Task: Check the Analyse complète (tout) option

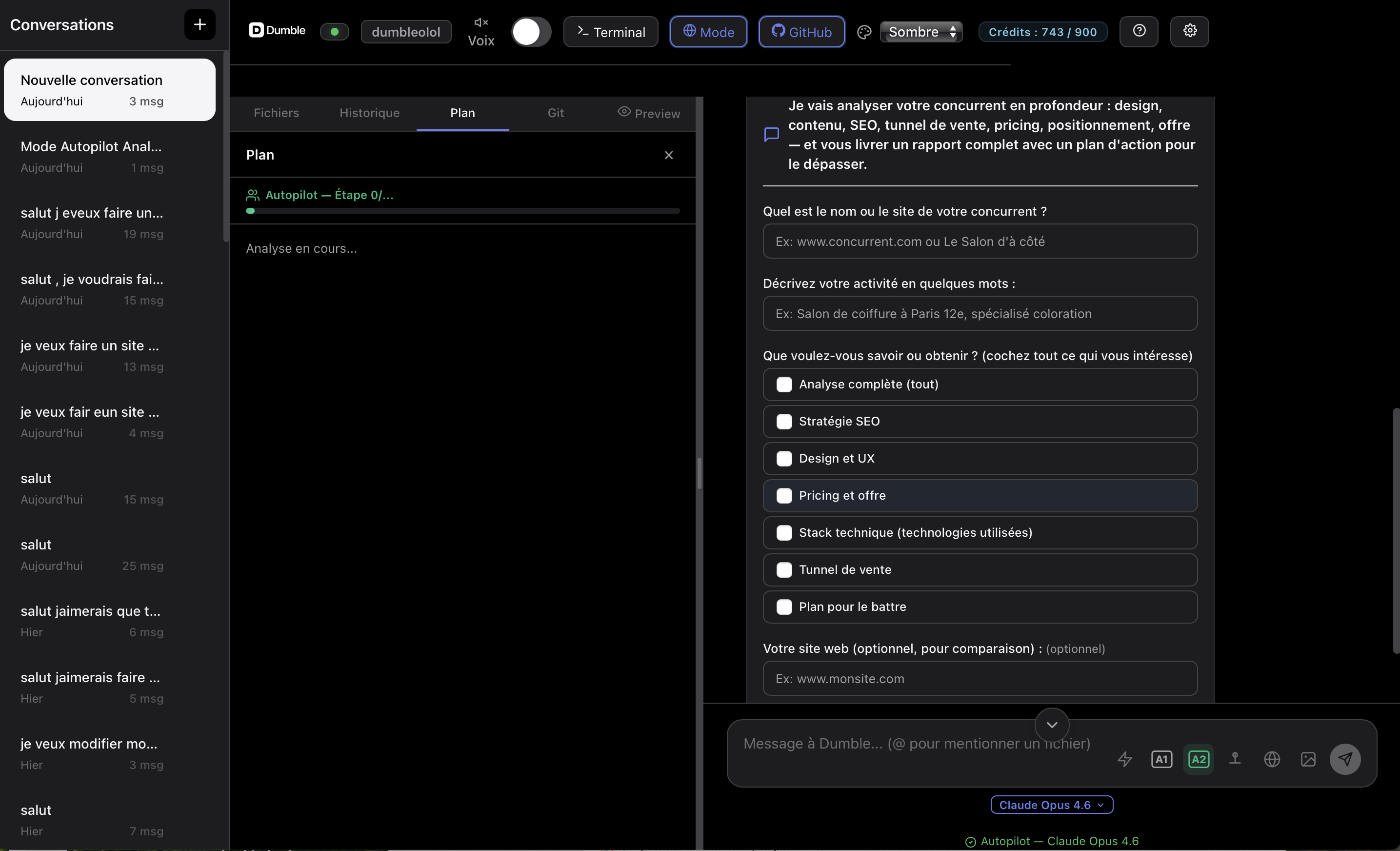Action: tap(785, 385)
